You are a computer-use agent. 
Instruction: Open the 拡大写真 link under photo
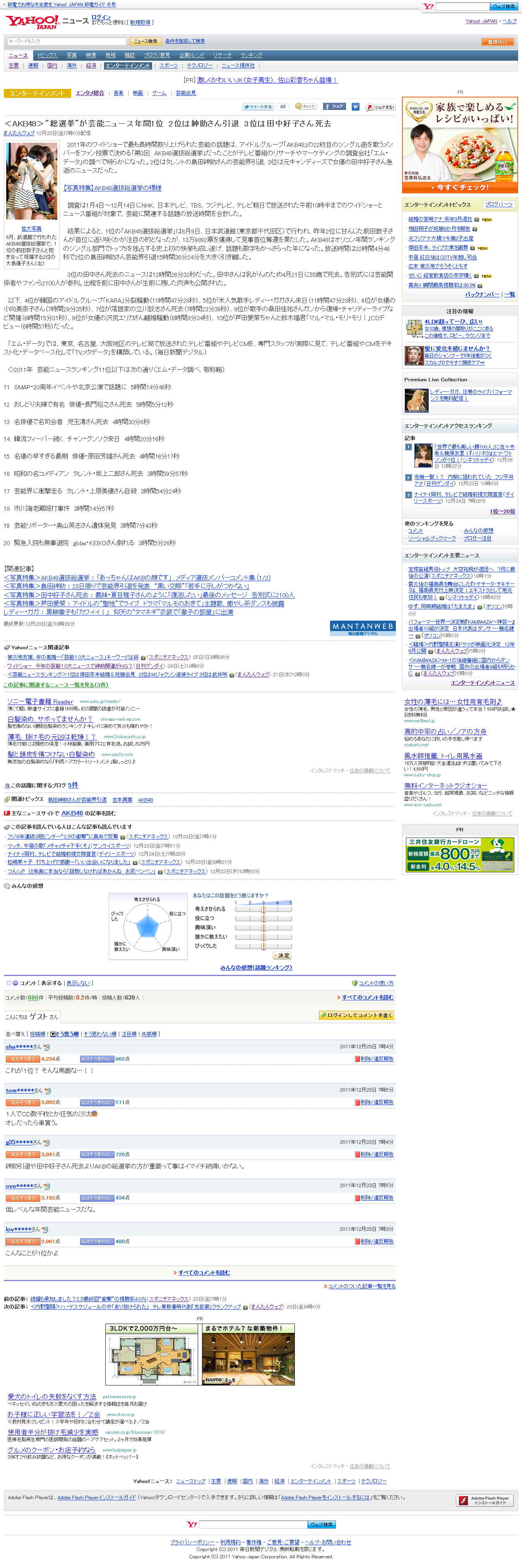(31, 229)
